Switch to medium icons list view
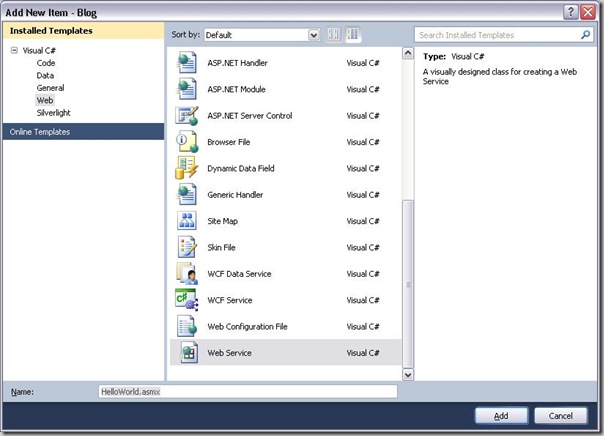This screenshot has height=436, width=604. click(352, 35)
